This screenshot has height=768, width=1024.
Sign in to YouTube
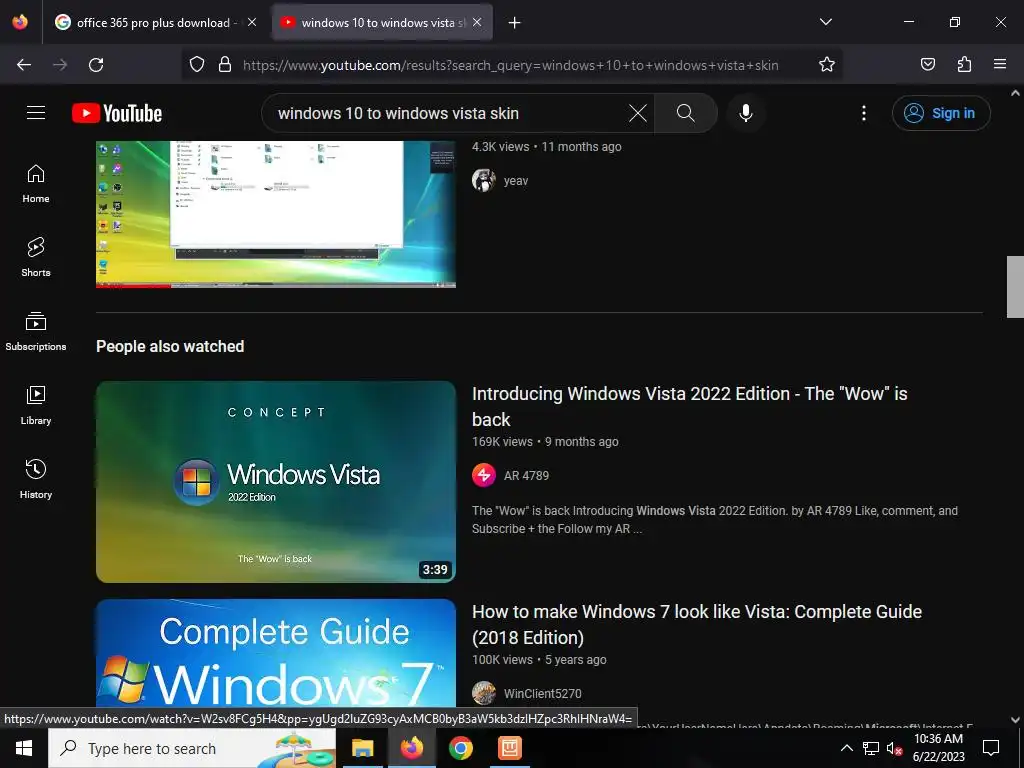tap(940, 113)
